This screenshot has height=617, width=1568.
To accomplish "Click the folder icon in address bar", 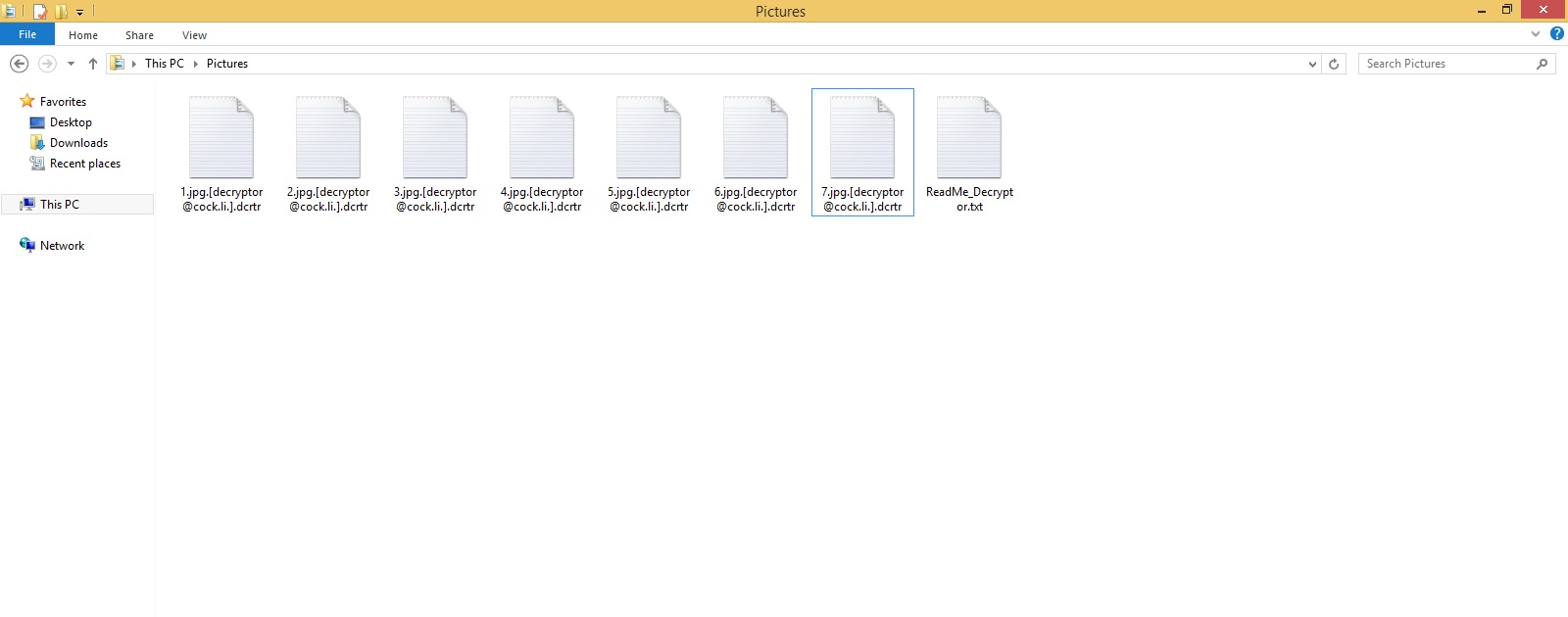I will coord(118,64).
